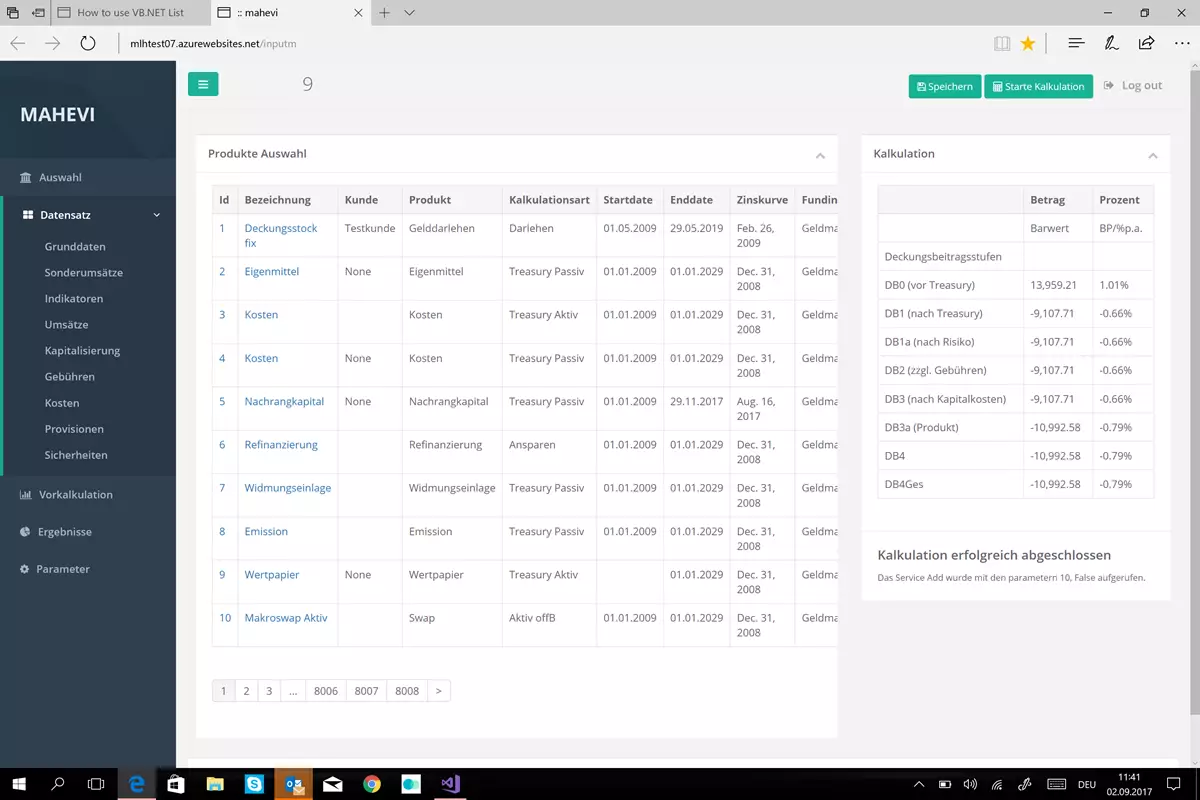Screen dimensions: 1200x800
Task: Add this page to browser favorites star
Action: (1027, 44)
